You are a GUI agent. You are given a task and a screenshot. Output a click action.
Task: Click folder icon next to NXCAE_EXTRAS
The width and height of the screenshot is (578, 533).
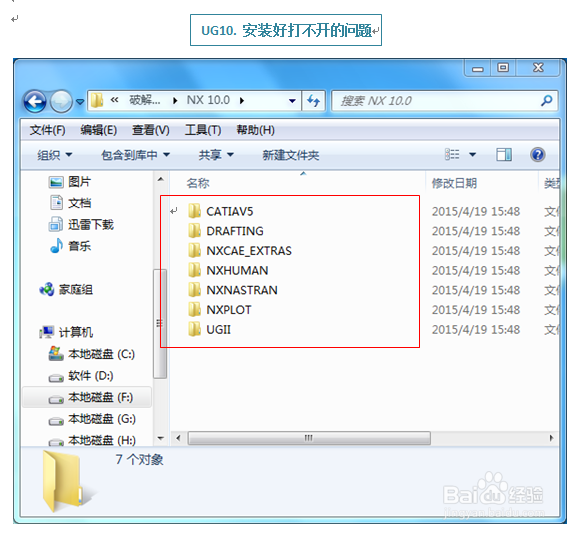pos(194,250)
